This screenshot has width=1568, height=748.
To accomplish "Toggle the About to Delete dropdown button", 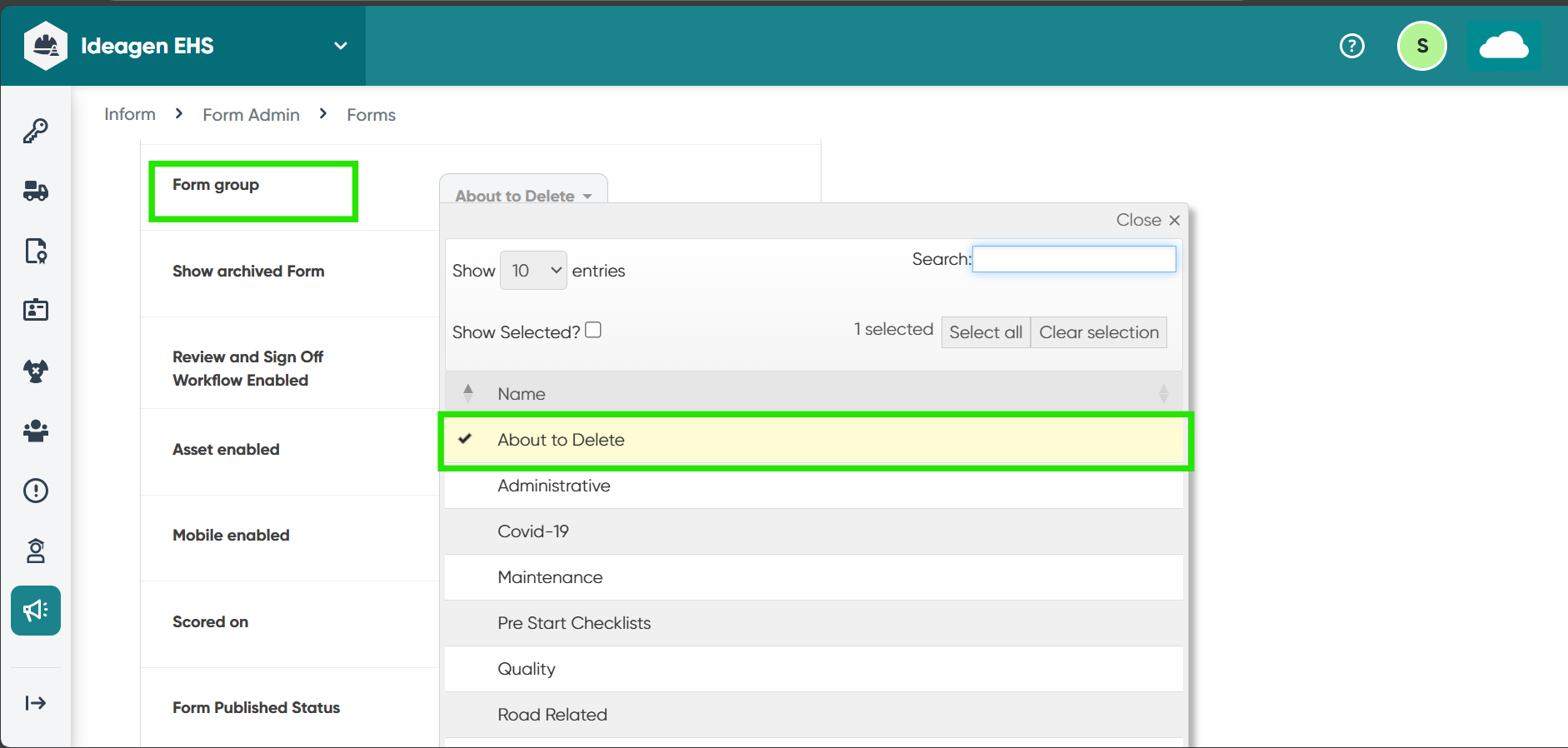I will pos(522,196).
